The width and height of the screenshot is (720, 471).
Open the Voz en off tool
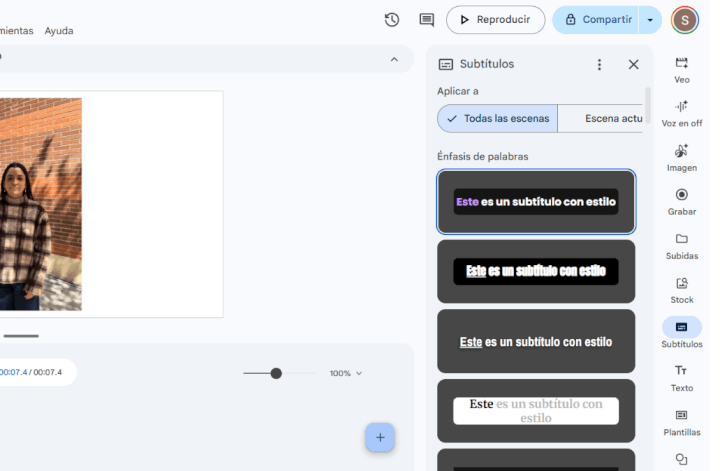pos(682,114)
